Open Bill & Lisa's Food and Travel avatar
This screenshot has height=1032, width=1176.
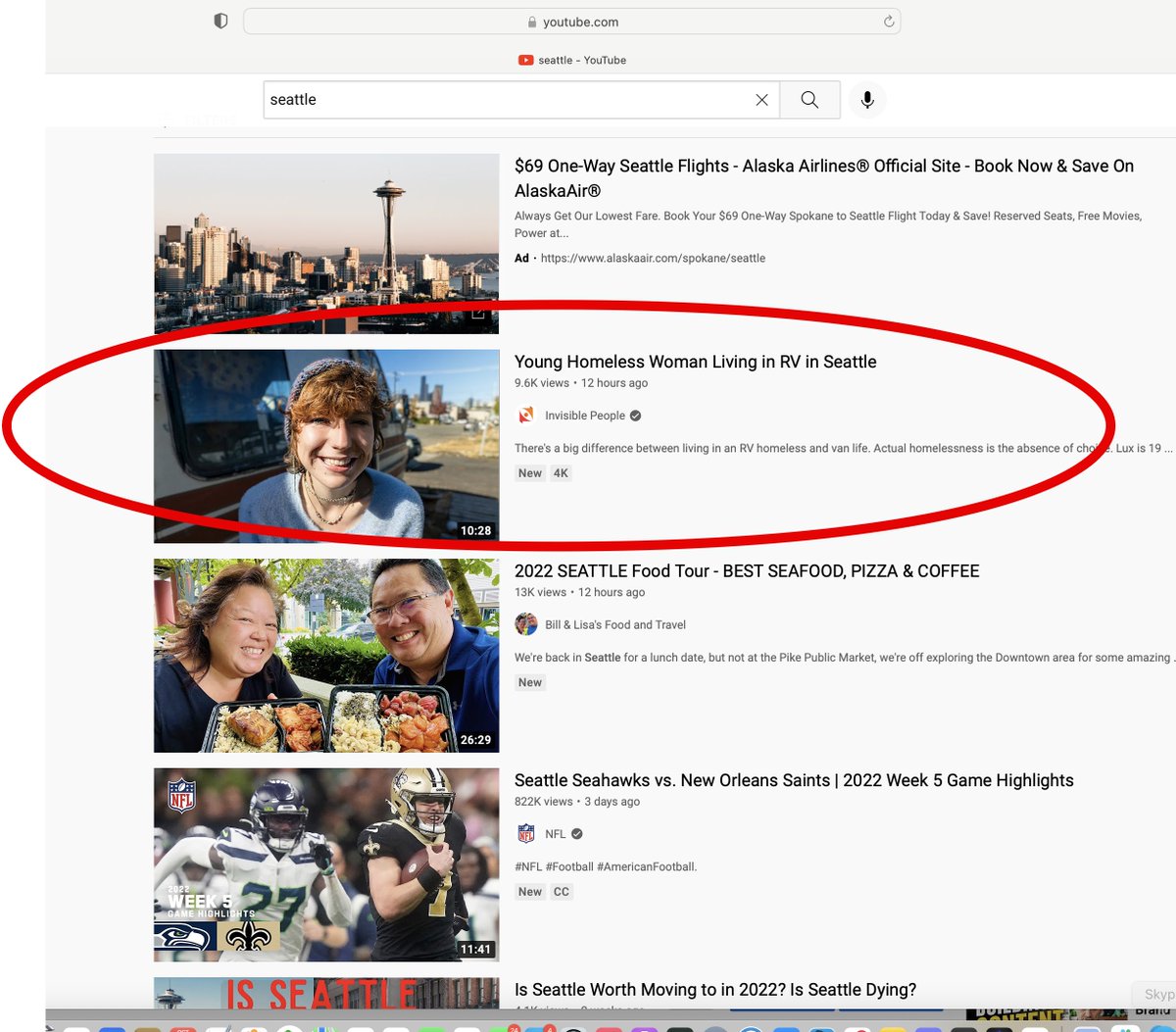click(x=526, y=624)
